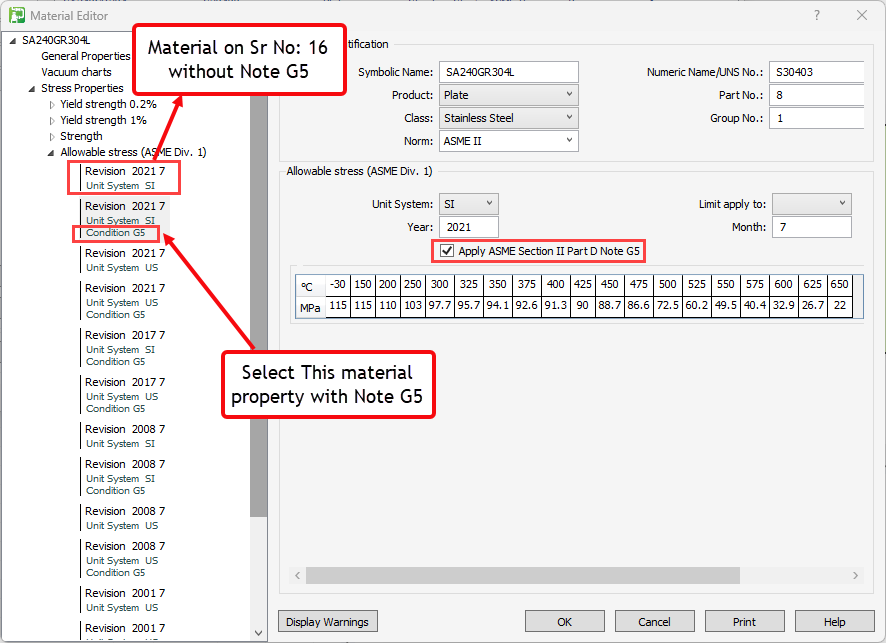Click the Symbolic Name input field
The width and height of the screenshot is (886, 643).
pyautogui.click(x=509, y=72)
